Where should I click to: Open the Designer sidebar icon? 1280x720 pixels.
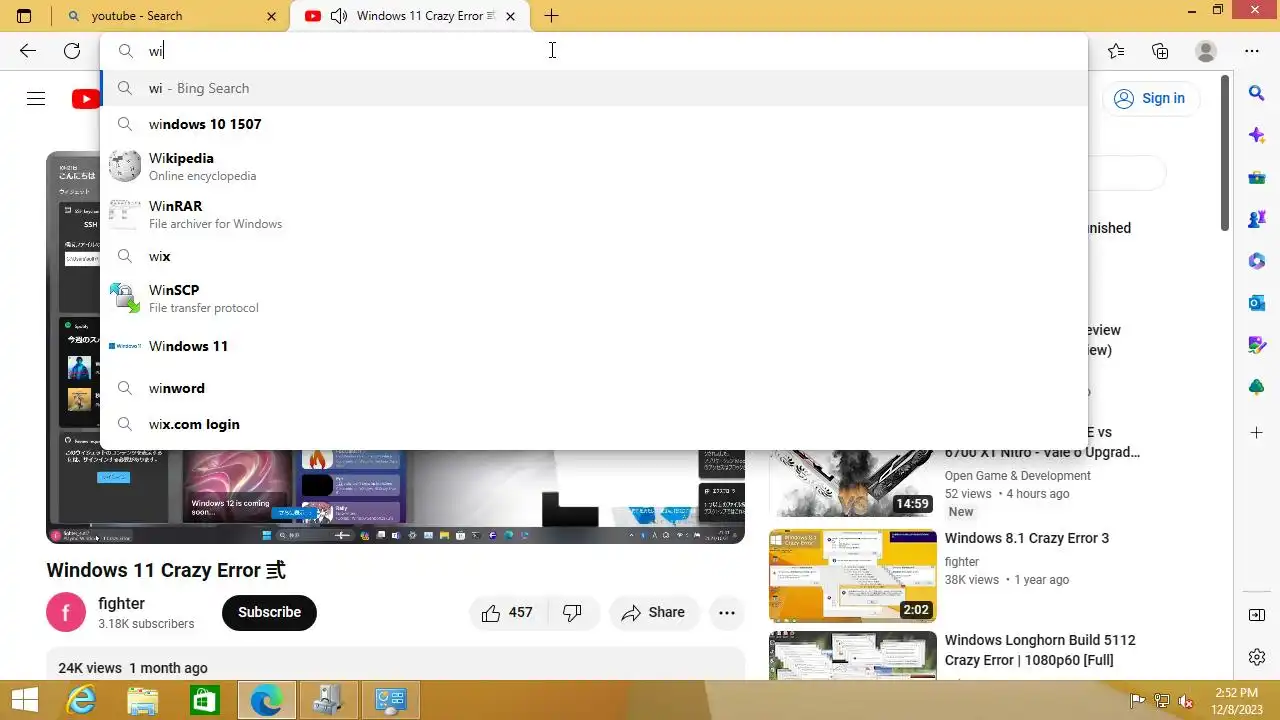pyautogui.click(x=1257, y=345)
